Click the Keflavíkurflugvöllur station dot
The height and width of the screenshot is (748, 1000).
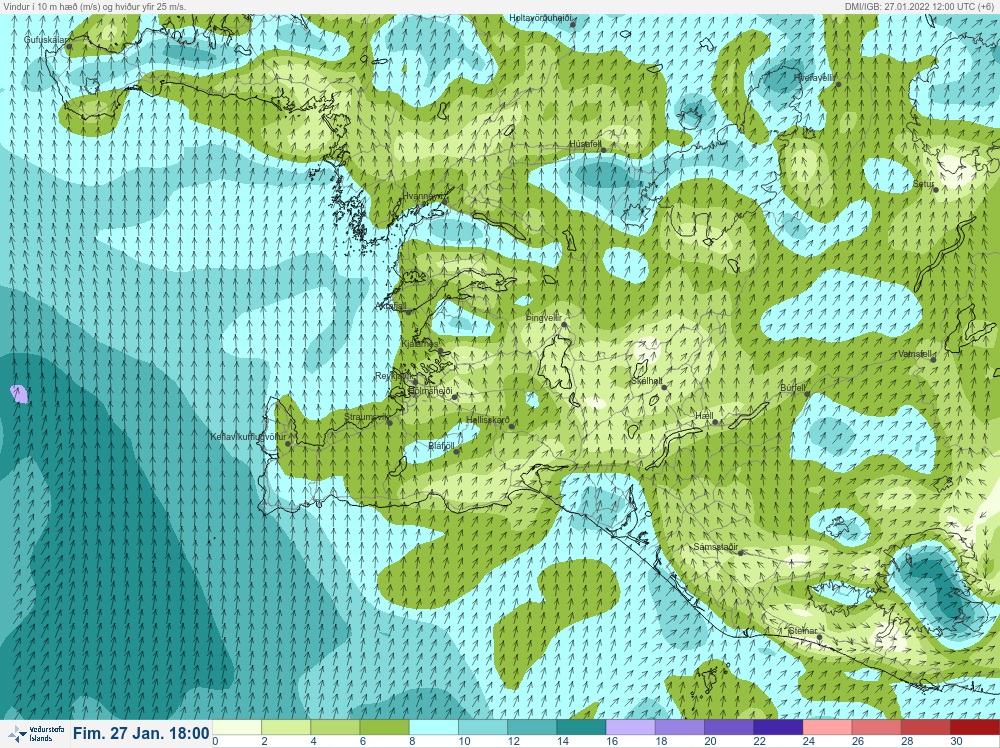click(288, 443)
